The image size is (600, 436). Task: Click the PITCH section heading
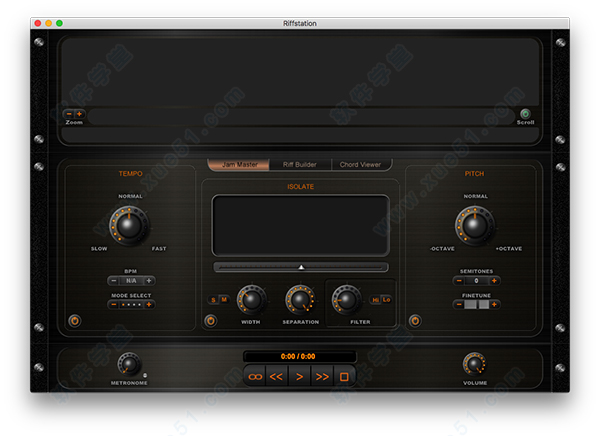click(x=474, y=174)
